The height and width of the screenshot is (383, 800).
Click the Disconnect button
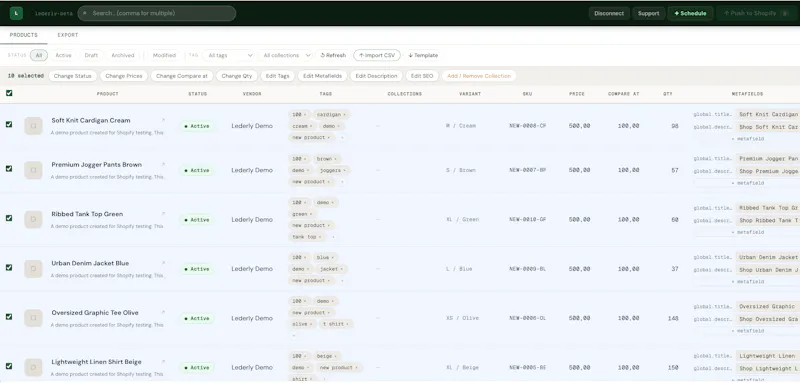[x=609, y=13]
